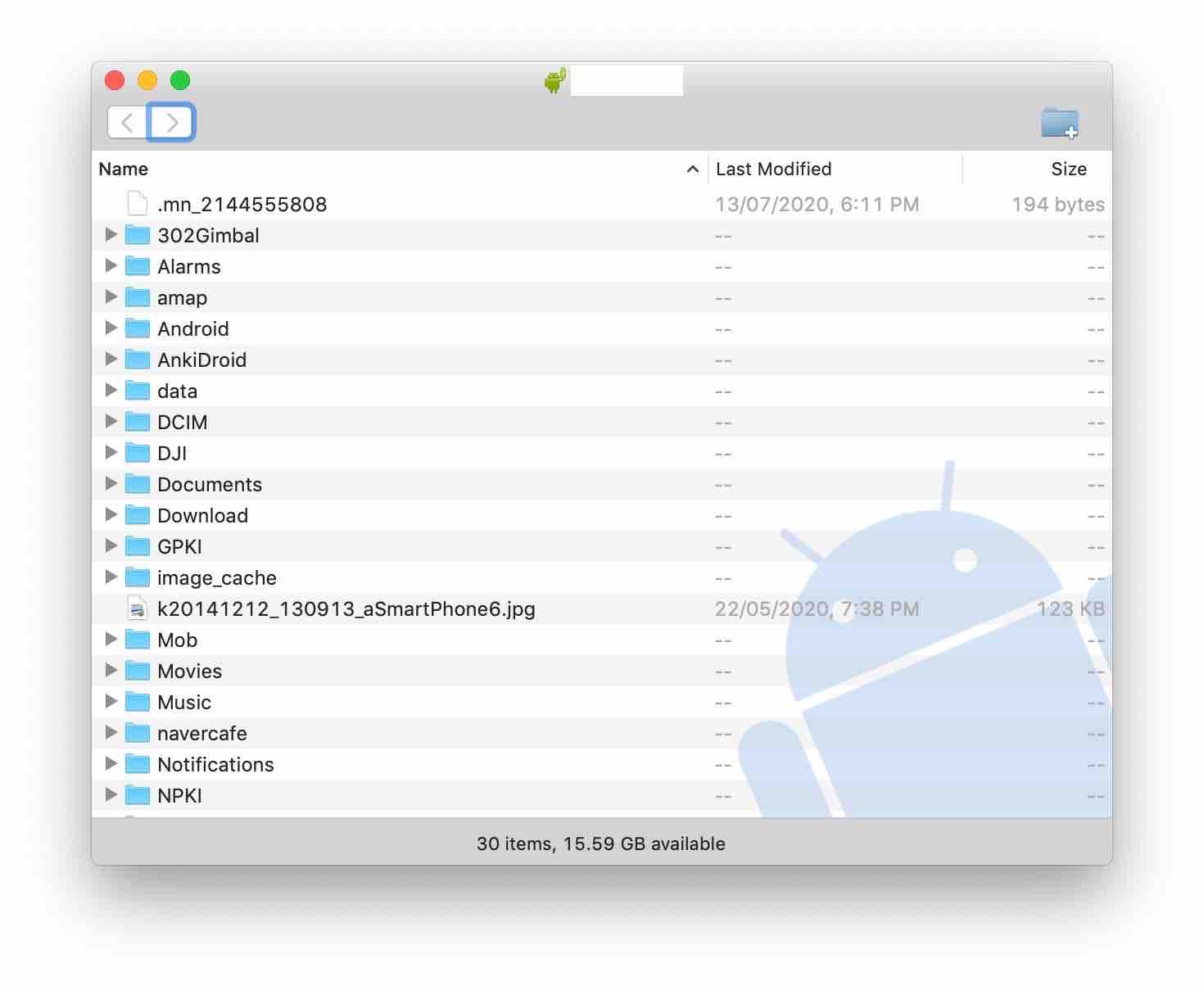Image resolution: width=1204 pixels, height=986 pixels.
Task: Click the amap folder icon
Action: click(138, 297)
